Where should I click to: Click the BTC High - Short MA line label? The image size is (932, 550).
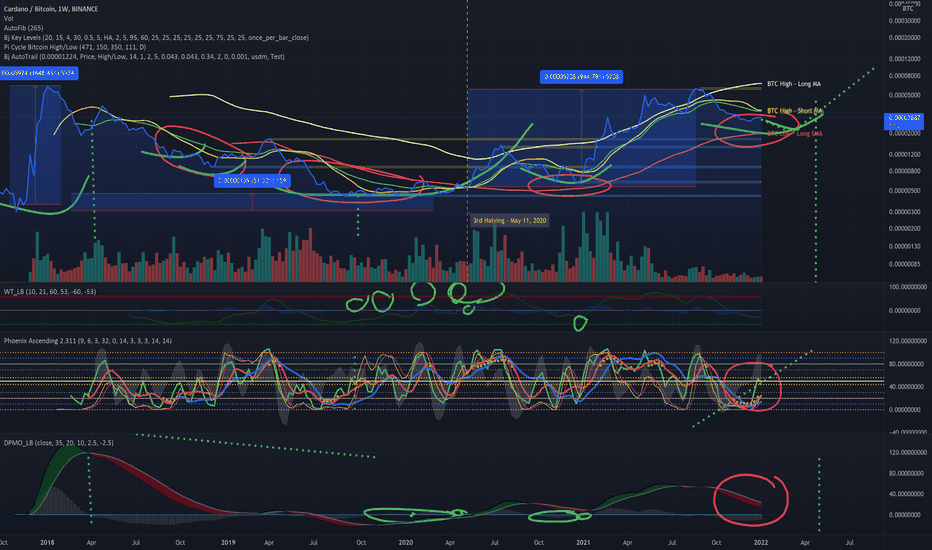[x=795, y=111]
